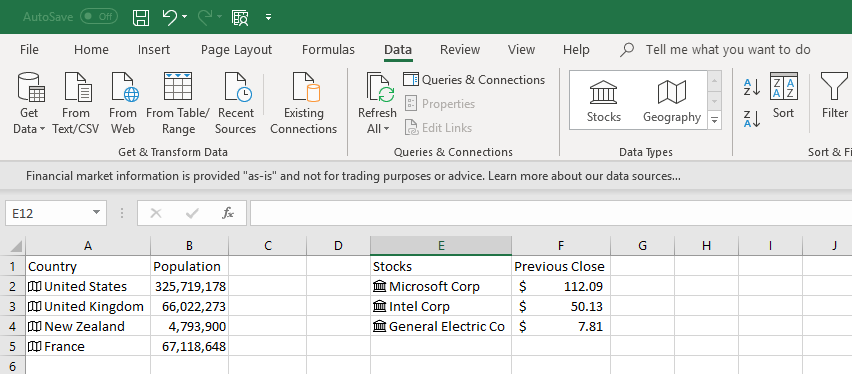Switch to the View tab

521,49
